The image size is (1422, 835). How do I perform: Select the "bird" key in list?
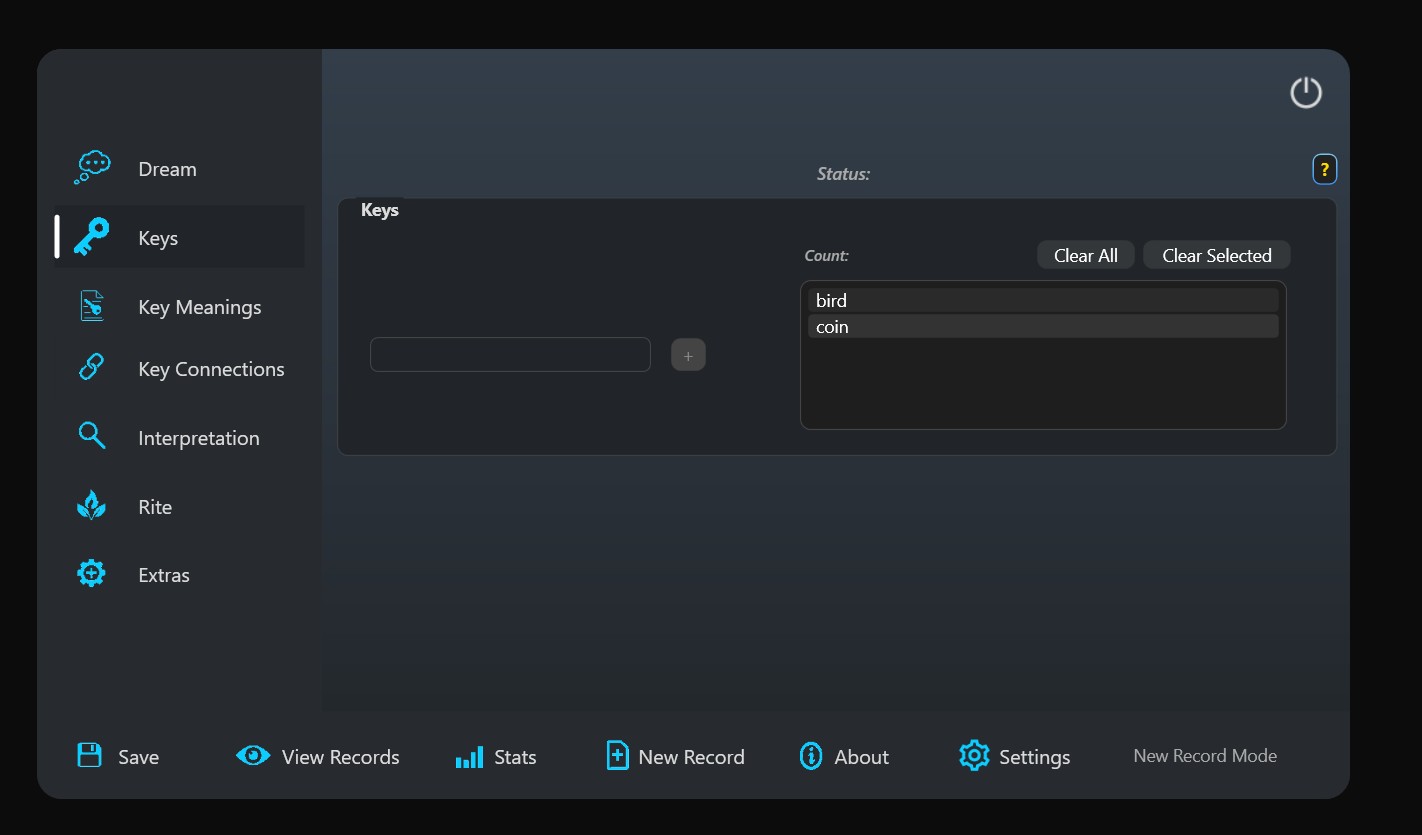(x=1043, y=300)
